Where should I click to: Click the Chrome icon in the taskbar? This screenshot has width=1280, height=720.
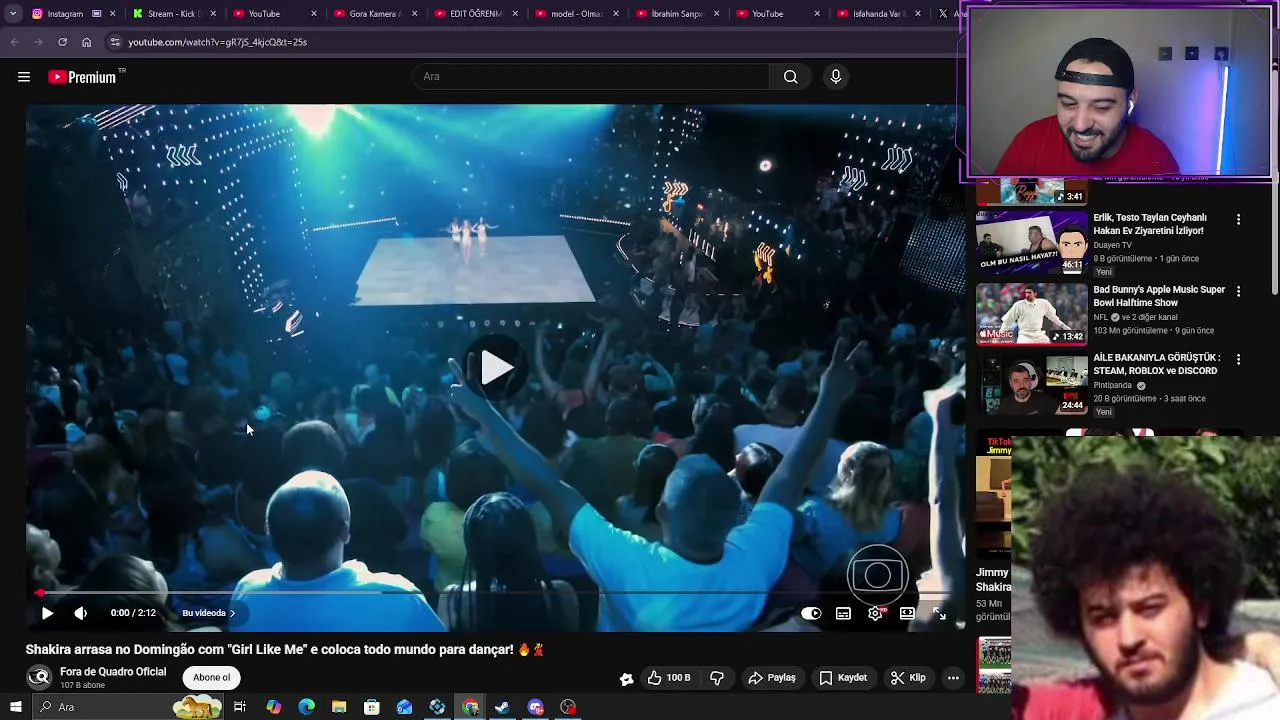(x=470, y=707)
